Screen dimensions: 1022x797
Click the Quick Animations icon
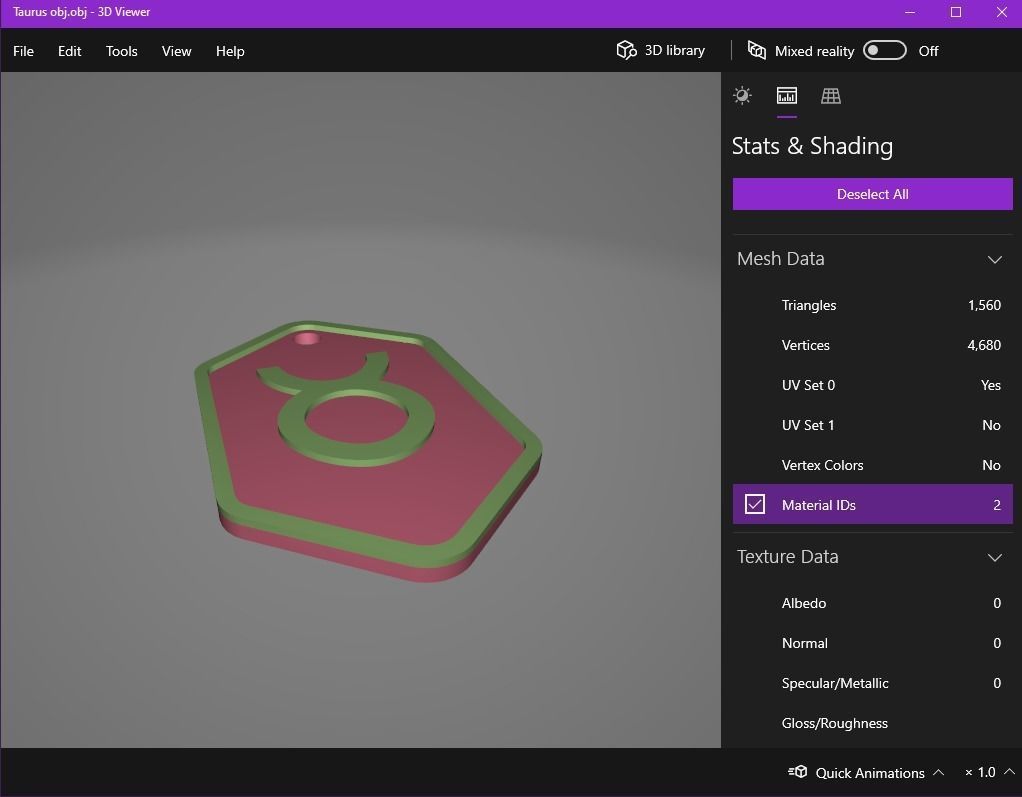[x=798, y=772]
